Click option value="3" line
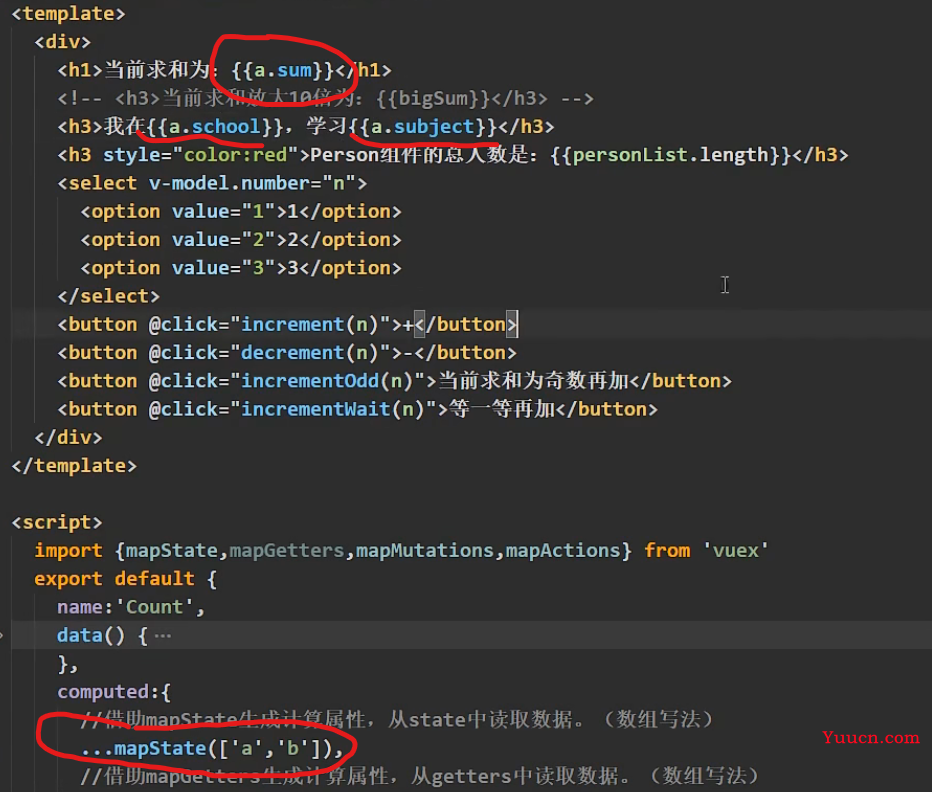The height and width of the screenshot is (792, 932). (241, 268)
